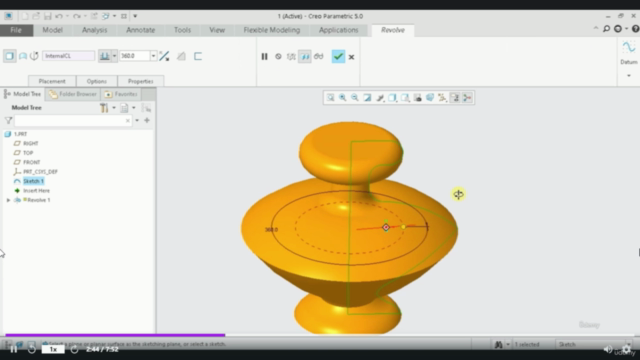Click the Model Tree filter funnel icon

pos(8,120)
